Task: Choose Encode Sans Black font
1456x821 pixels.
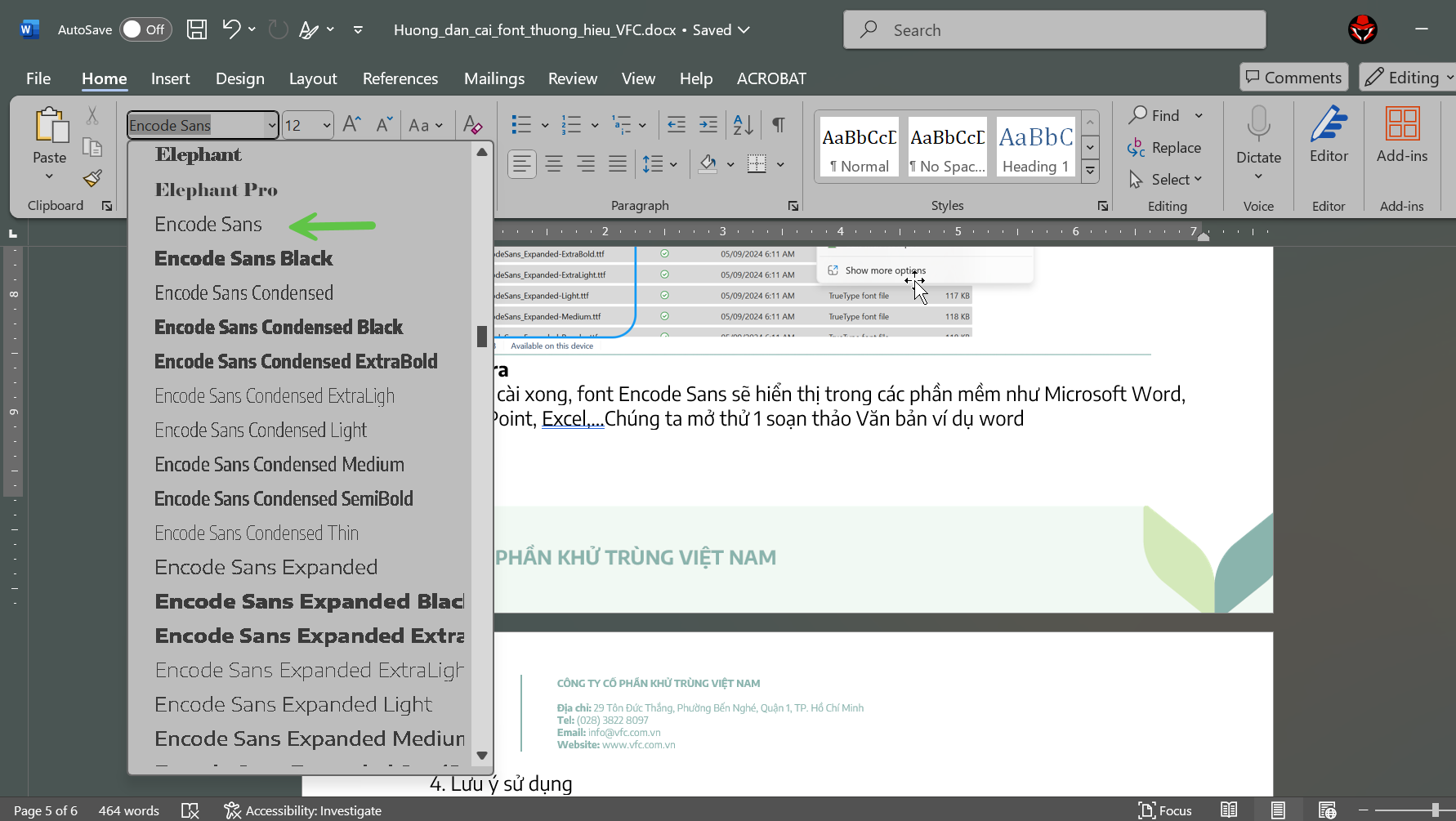Action: tap(243, 258)
